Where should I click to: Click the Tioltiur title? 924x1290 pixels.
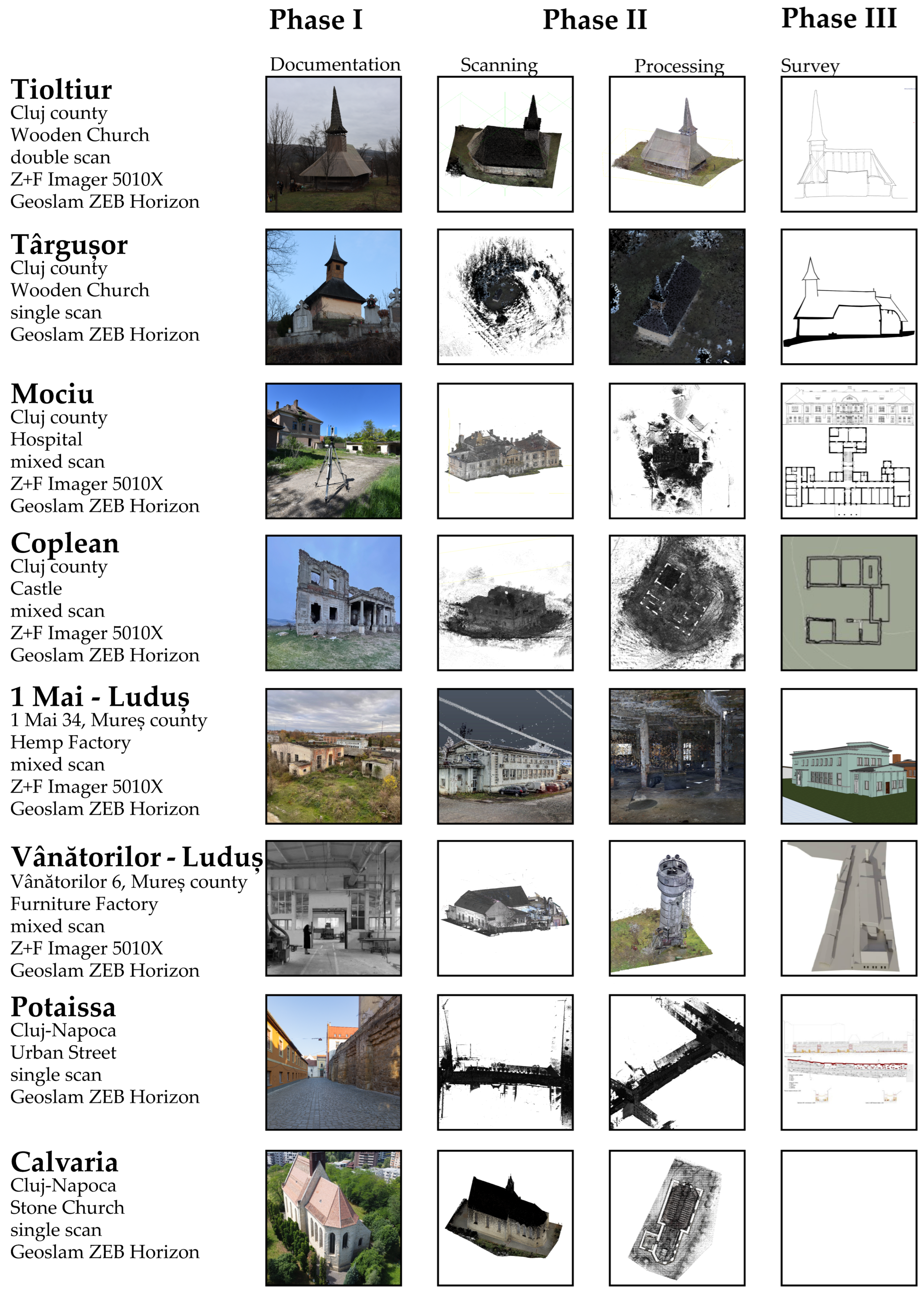[61, 89]
